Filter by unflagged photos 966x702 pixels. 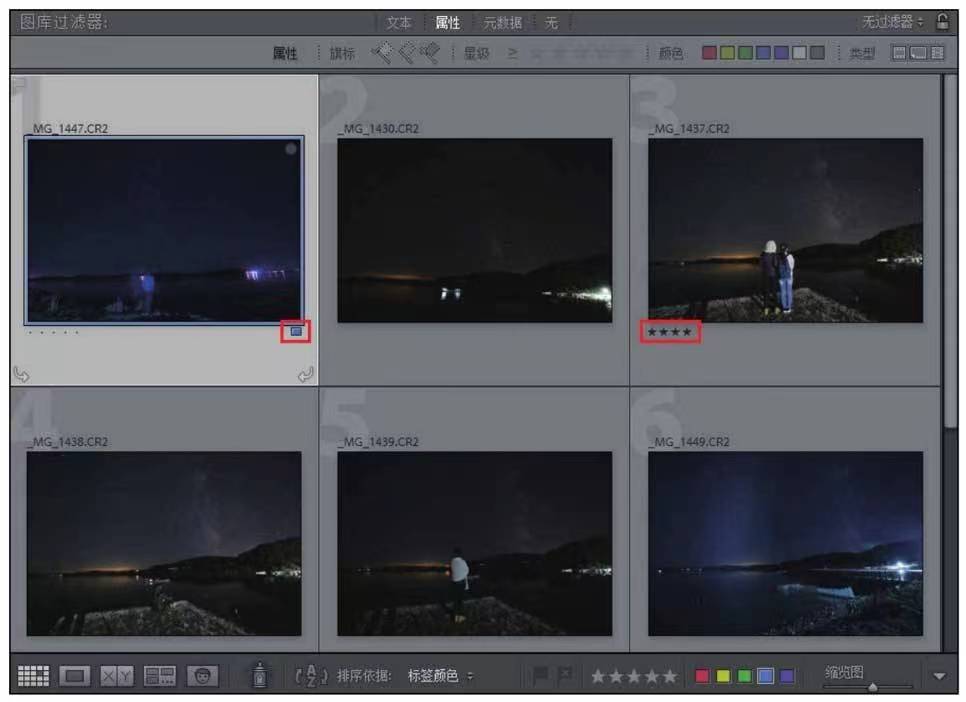pyautogui.click(x=407, y=53)
